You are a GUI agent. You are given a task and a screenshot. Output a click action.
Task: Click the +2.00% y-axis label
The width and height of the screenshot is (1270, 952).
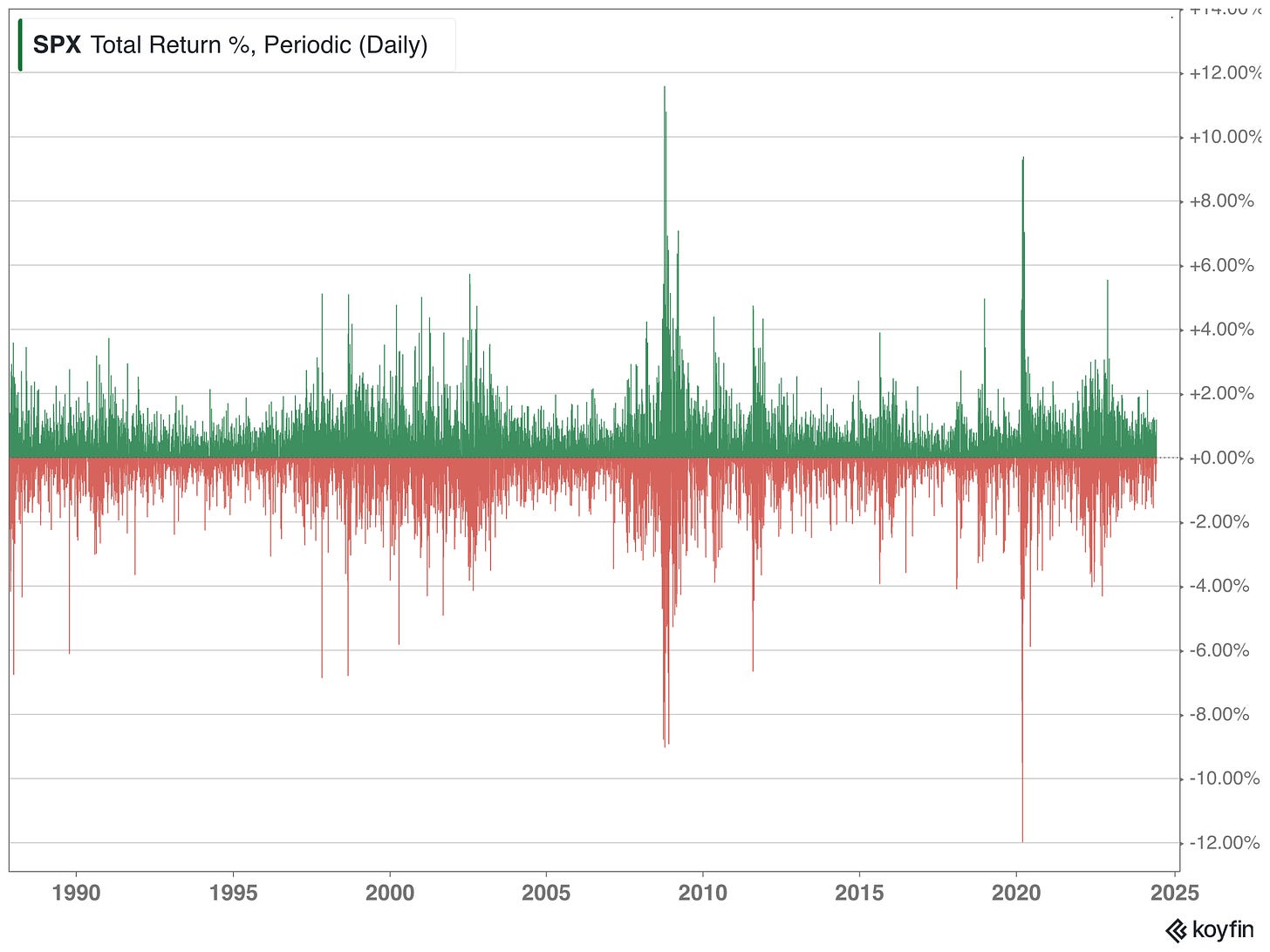[1222, 393]
